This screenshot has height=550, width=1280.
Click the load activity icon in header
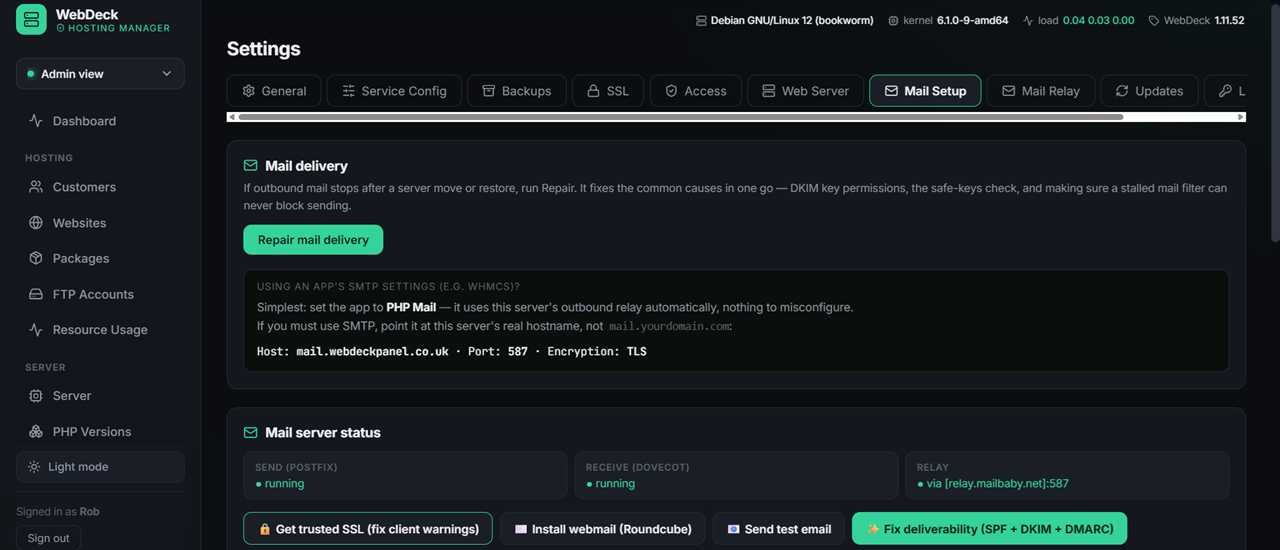point(1028,20)
